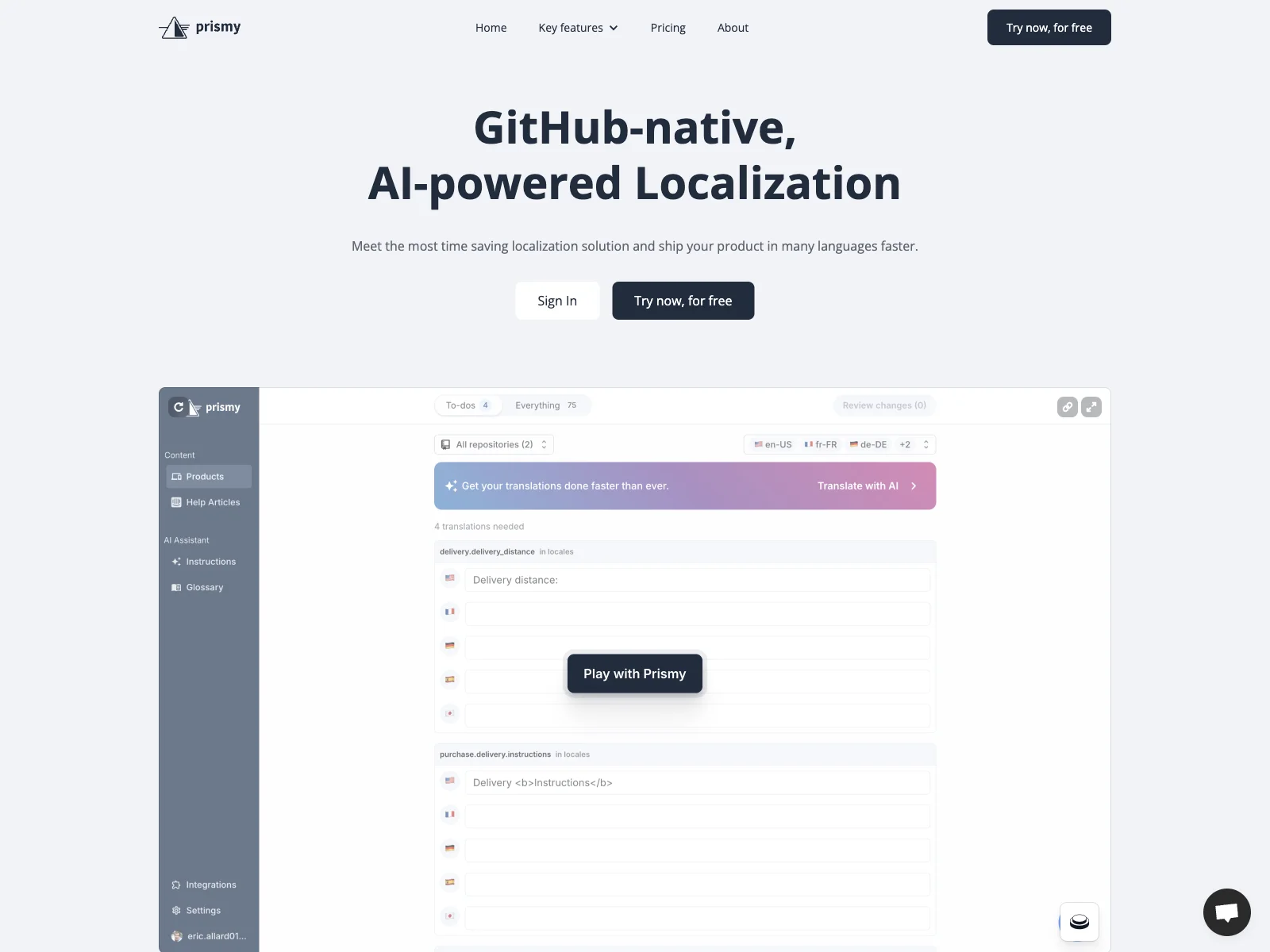Click the expand fullscreen icon on the demo
Screen dimensions: 1270x952
coord(1091,407)
